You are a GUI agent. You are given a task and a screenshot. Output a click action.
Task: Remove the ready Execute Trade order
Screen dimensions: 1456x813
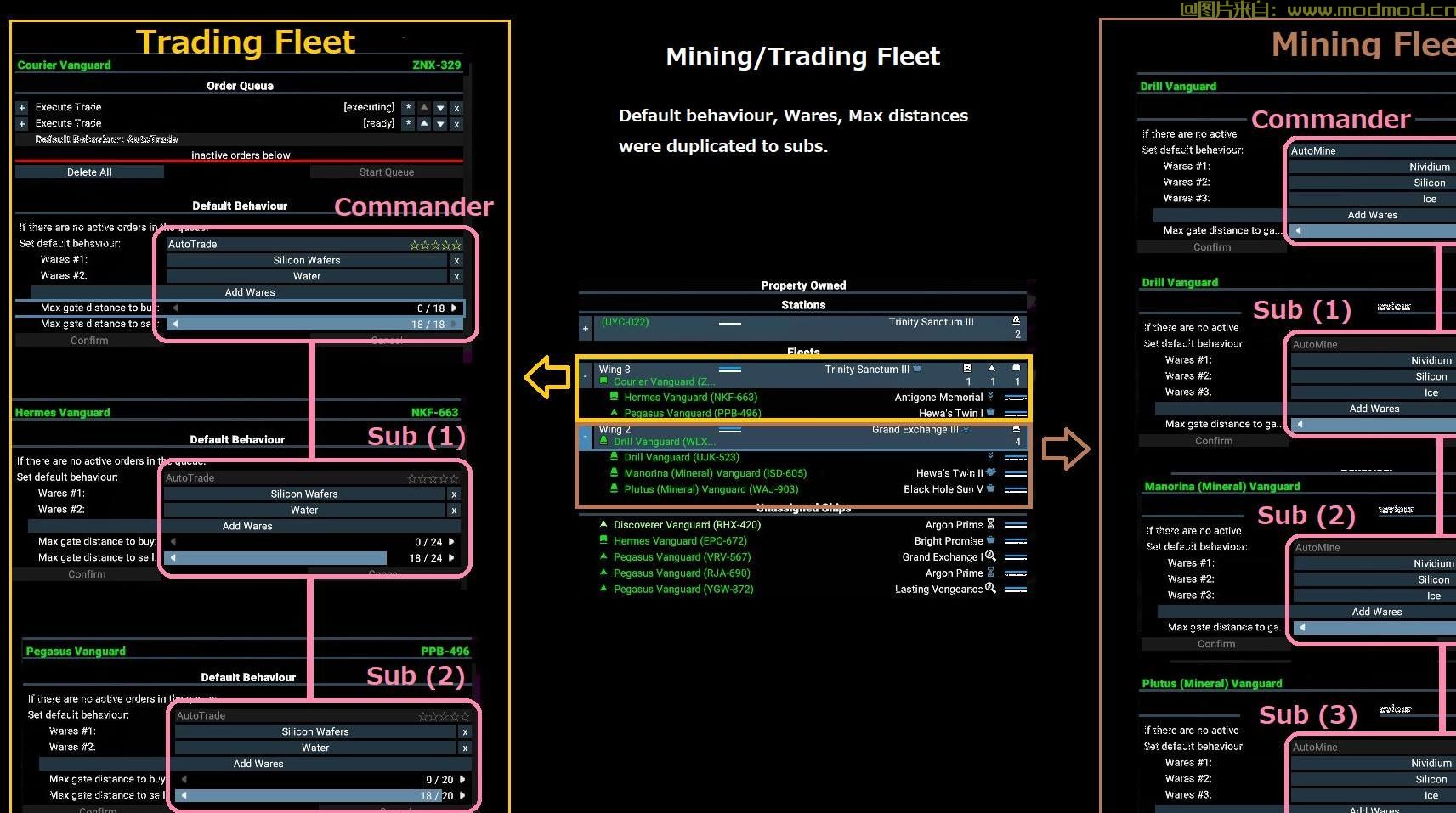click(456, 124)
